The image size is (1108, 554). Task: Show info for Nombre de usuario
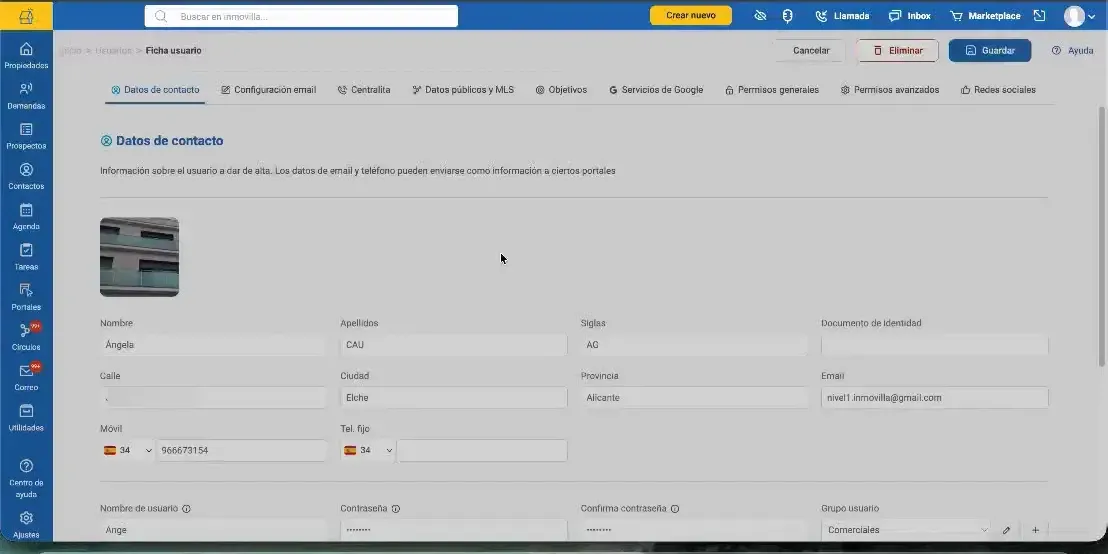(187, 509)
